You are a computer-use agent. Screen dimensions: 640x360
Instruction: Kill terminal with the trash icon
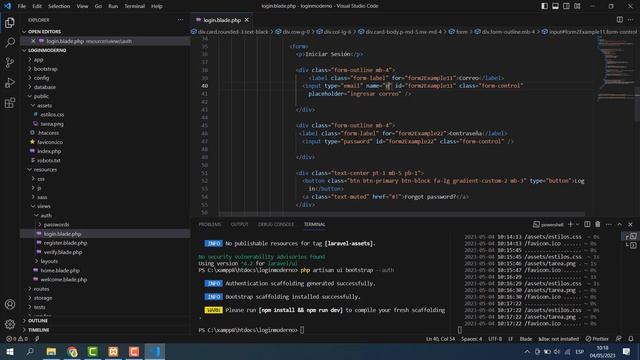pyautogui.click(x=598, y=224)
